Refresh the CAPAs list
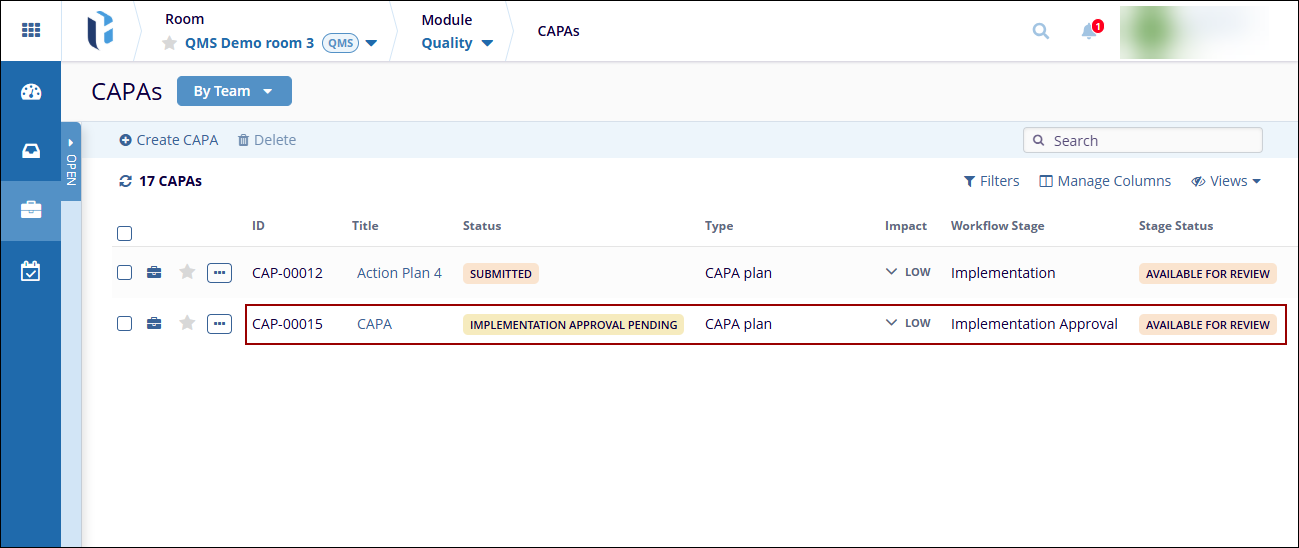This screenshot has height=548, width=1299. click(x=125, y=181)
